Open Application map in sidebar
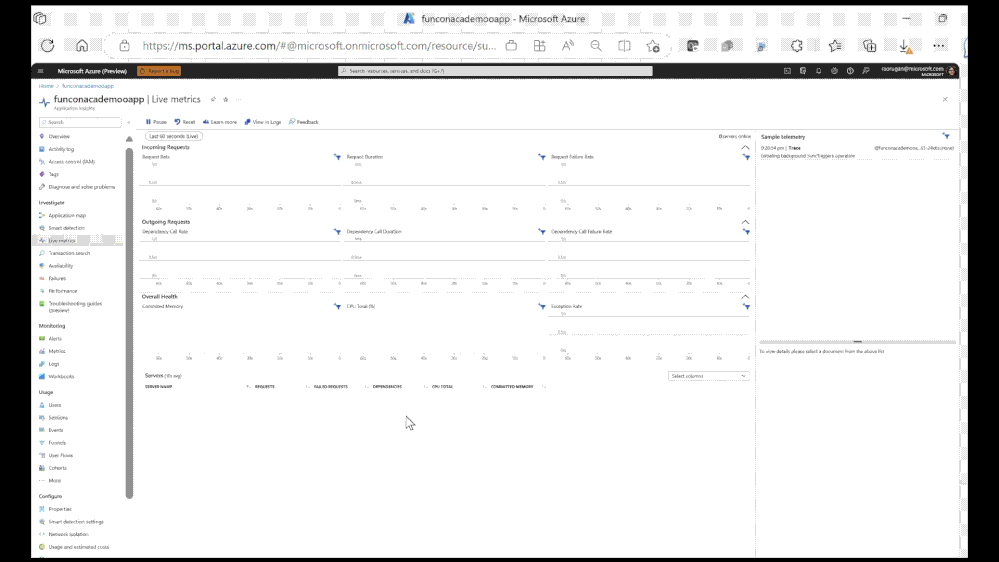 (x=67, y=215)
